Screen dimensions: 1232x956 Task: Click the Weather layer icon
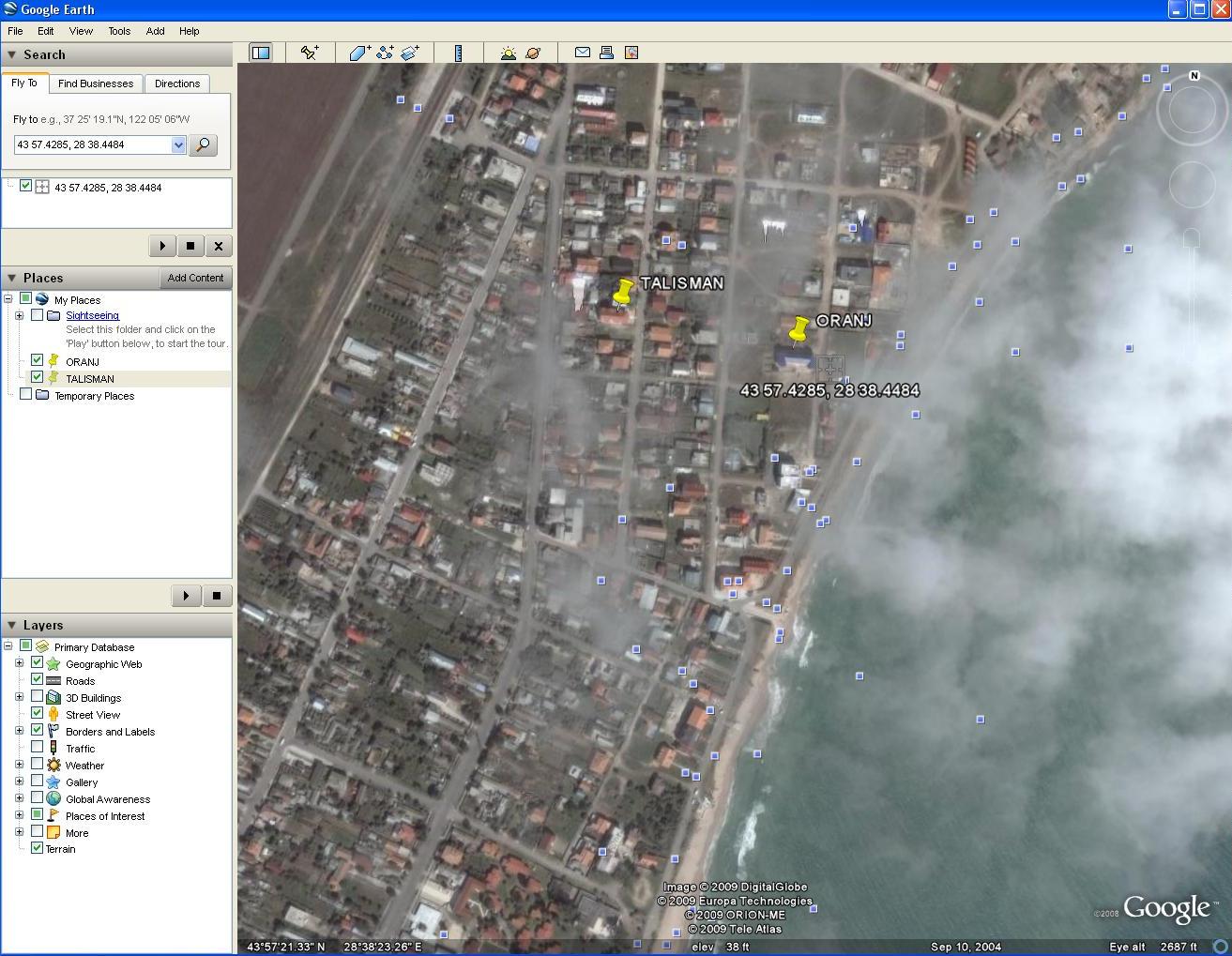click(x=53, y=765)
